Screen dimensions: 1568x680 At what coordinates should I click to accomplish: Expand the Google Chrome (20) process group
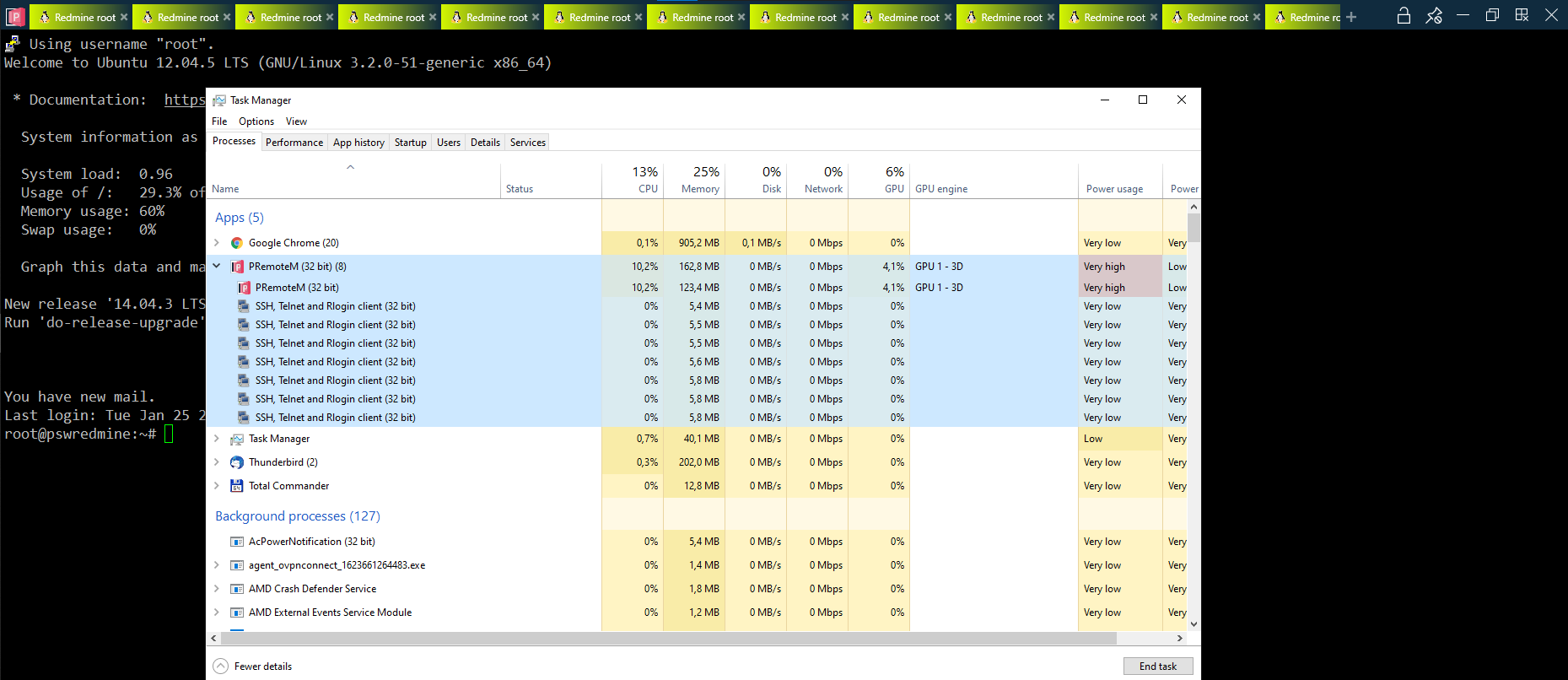pos(217,243)
